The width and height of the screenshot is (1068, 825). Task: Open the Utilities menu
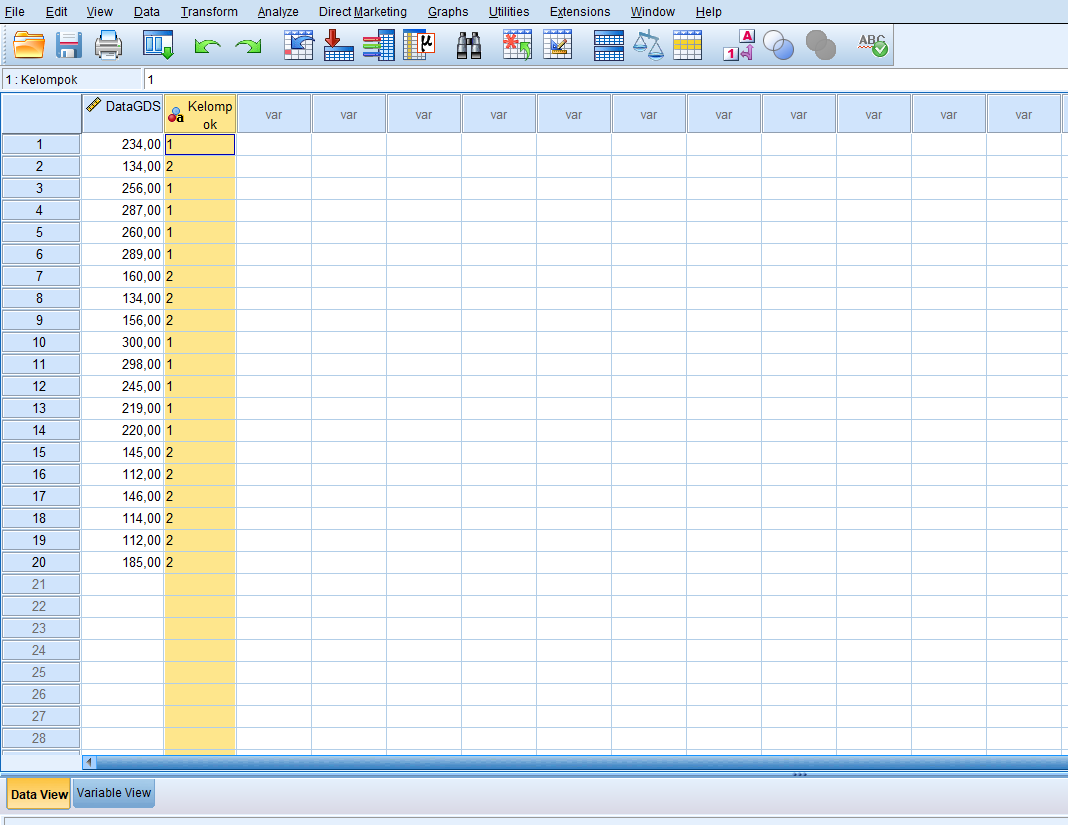(509, 12)
